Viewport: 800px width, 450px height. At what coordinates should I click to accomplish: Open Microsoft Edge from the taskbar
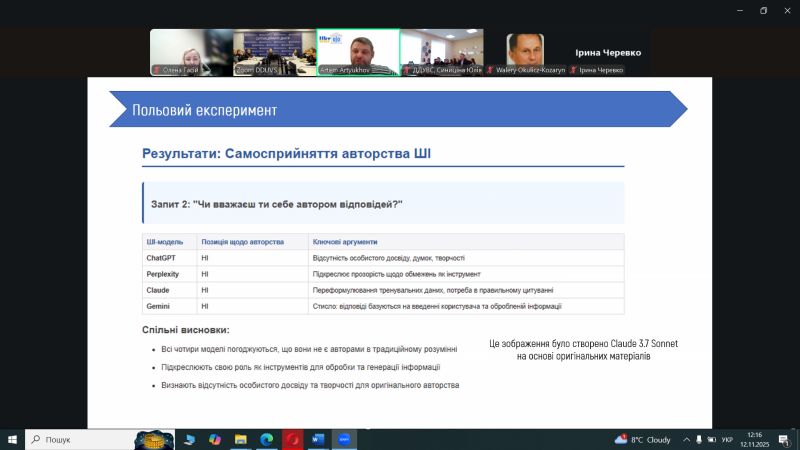tap(266, 439)
